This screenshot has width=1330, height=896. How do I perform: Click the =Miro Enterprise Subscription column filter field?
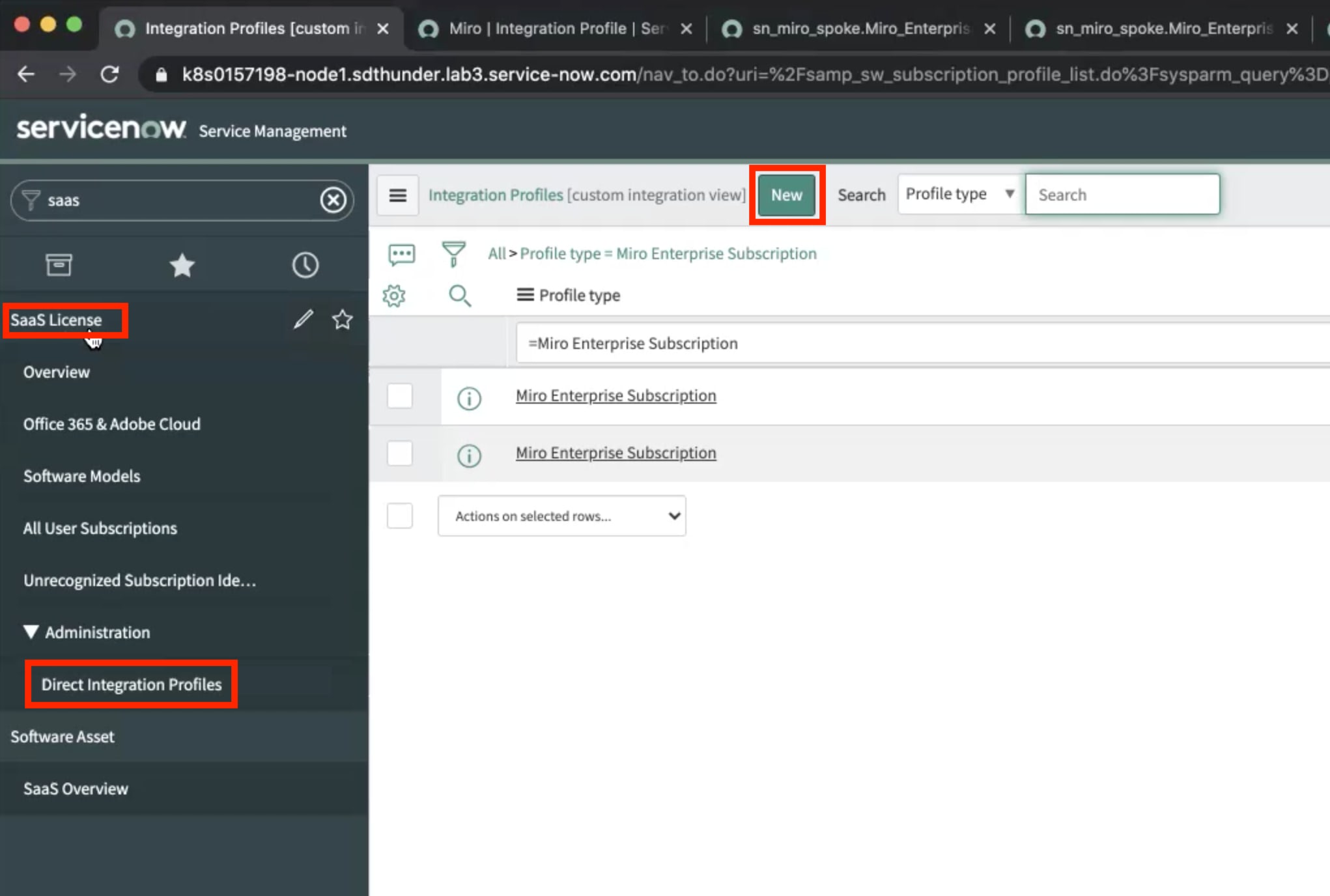pos(923,343)
